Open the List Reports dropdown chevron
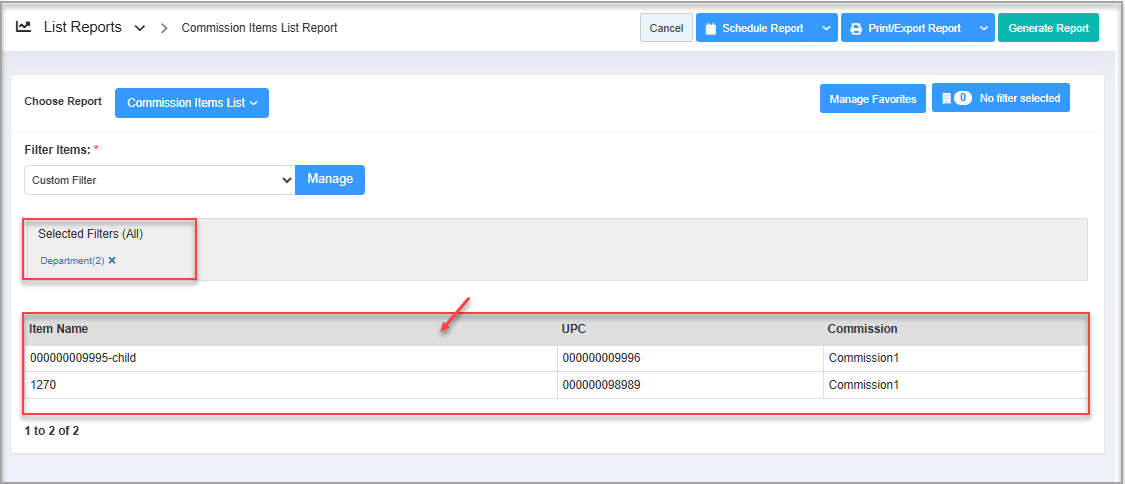Screen dimensions: 1125x484 coord(140,28)
